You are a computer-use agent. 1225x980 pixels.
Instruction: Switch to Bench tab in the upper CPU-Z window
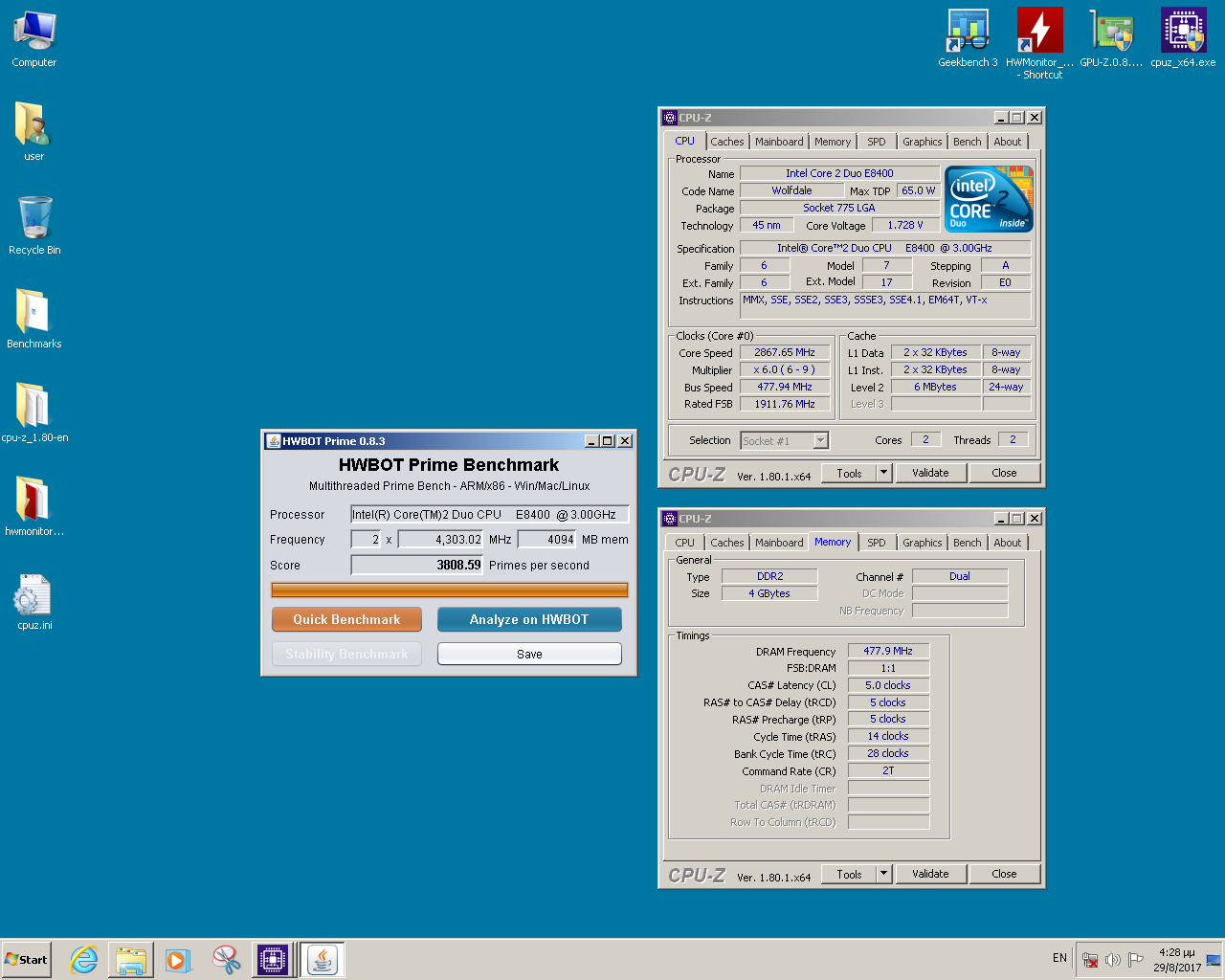point(968,142)
